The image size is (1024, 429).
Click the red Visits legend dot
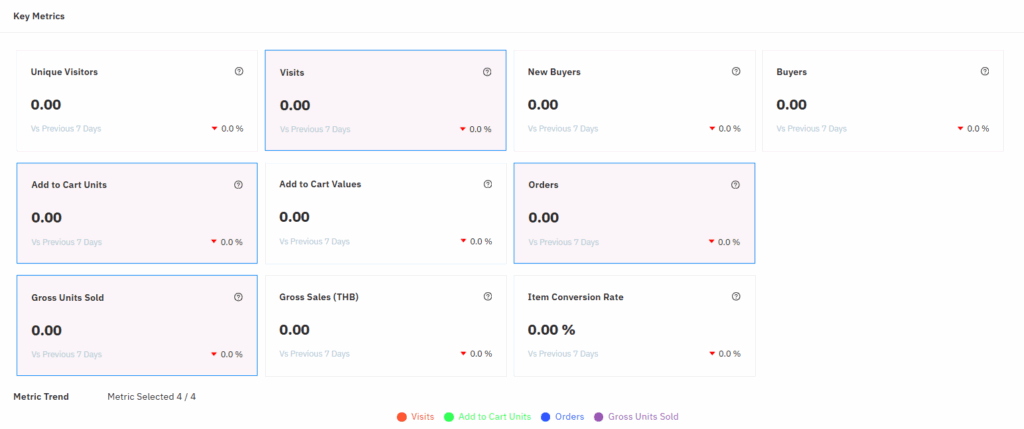pos(402,417)
